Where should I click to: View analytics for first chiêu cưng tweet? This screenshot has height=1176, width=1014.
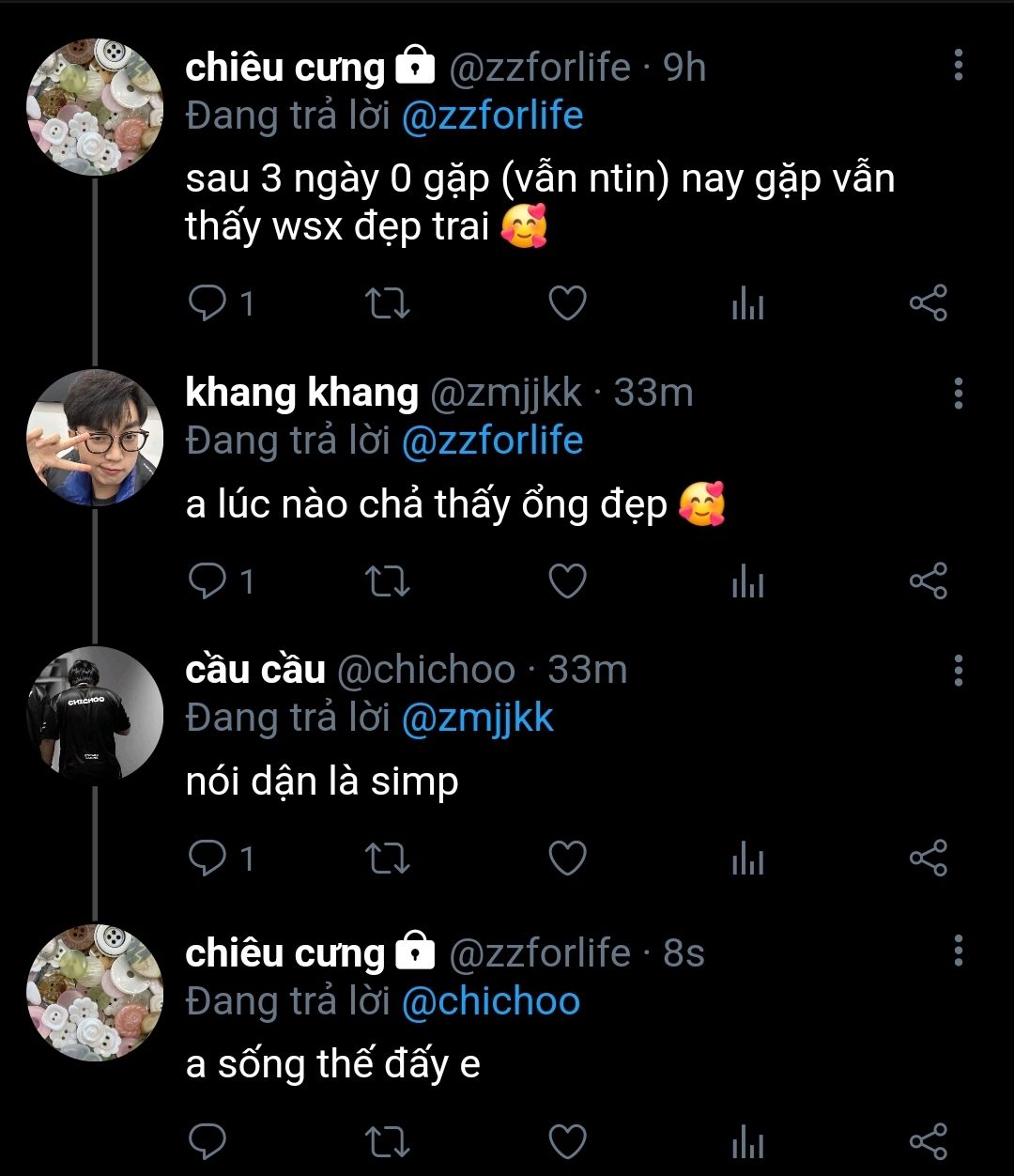747,303
